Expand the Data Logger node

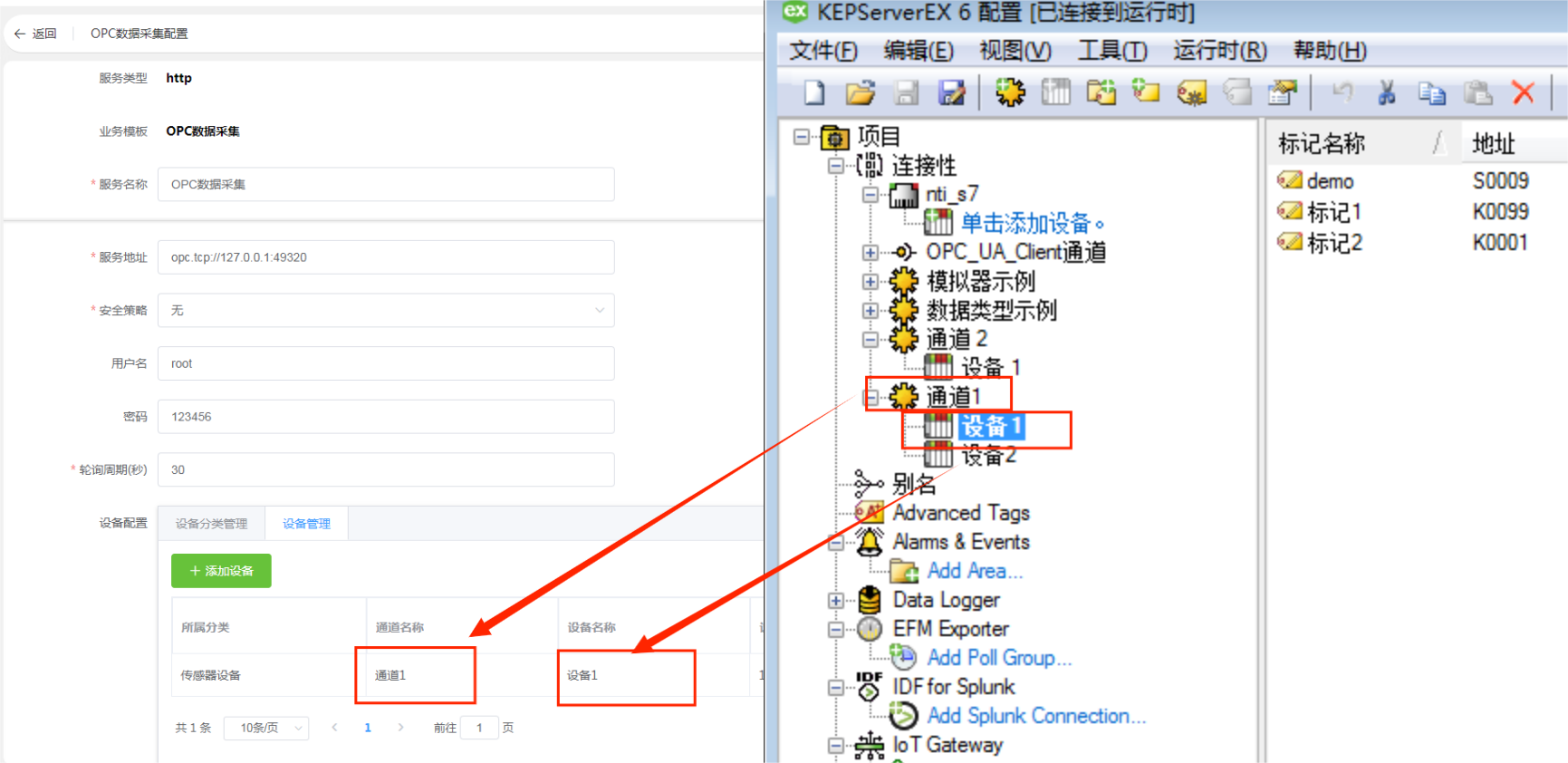tap(836, 601)
